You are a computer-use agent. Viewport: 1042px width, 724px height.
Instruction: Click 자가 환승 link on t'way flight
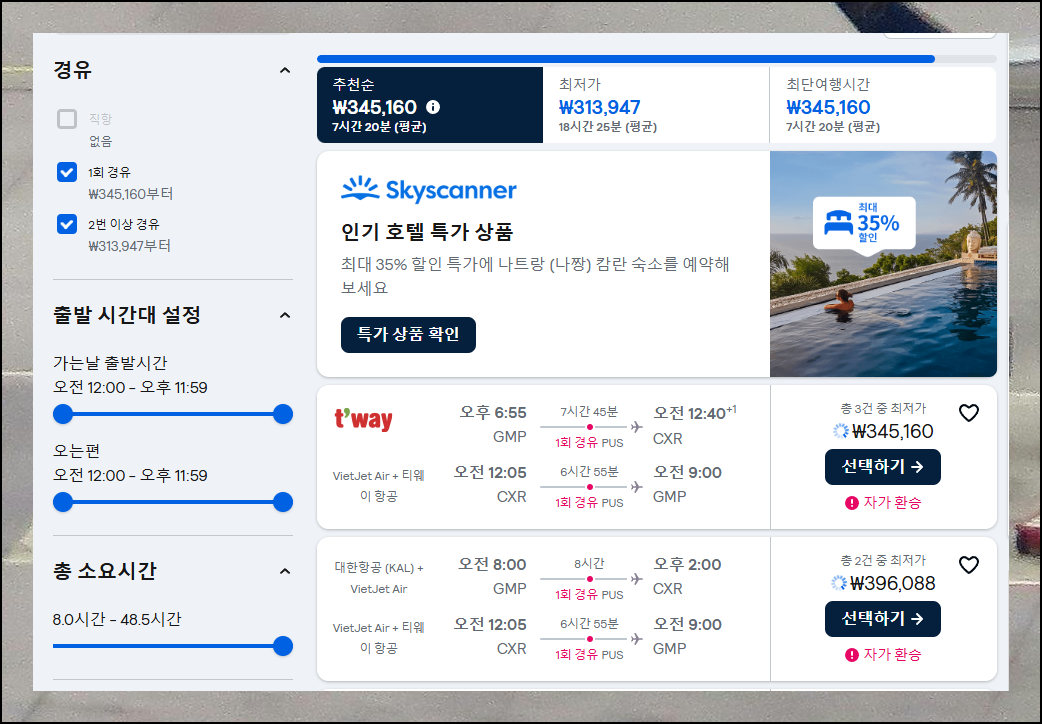pos(892,503)
